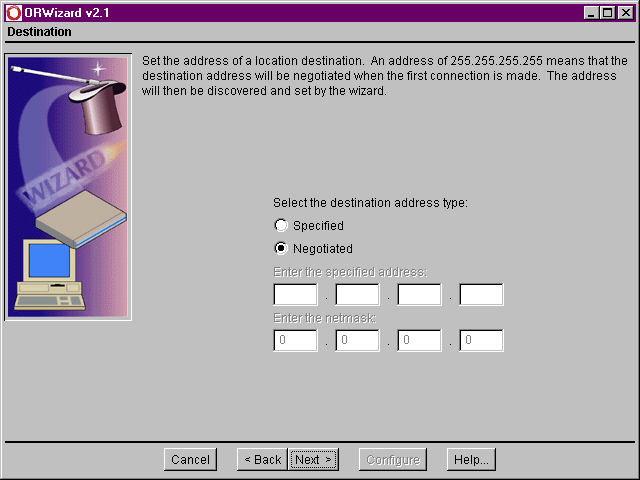Image resolution: width=640 pixels, height=480 pixels.
Task: Click the ORWizard title bar icon
Action: tap(12, 12)
